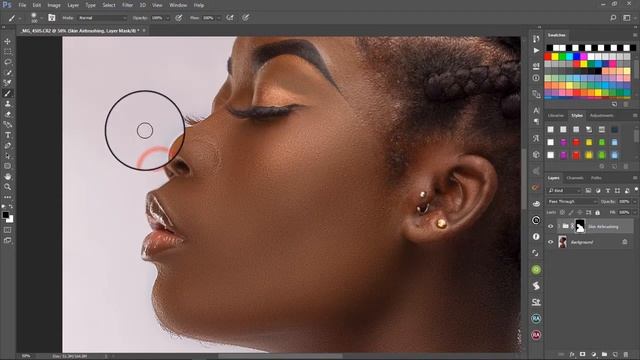Select the Brush tool in the toolbox
The width and height of the screenshot is (640, 360).
point(7,93)
